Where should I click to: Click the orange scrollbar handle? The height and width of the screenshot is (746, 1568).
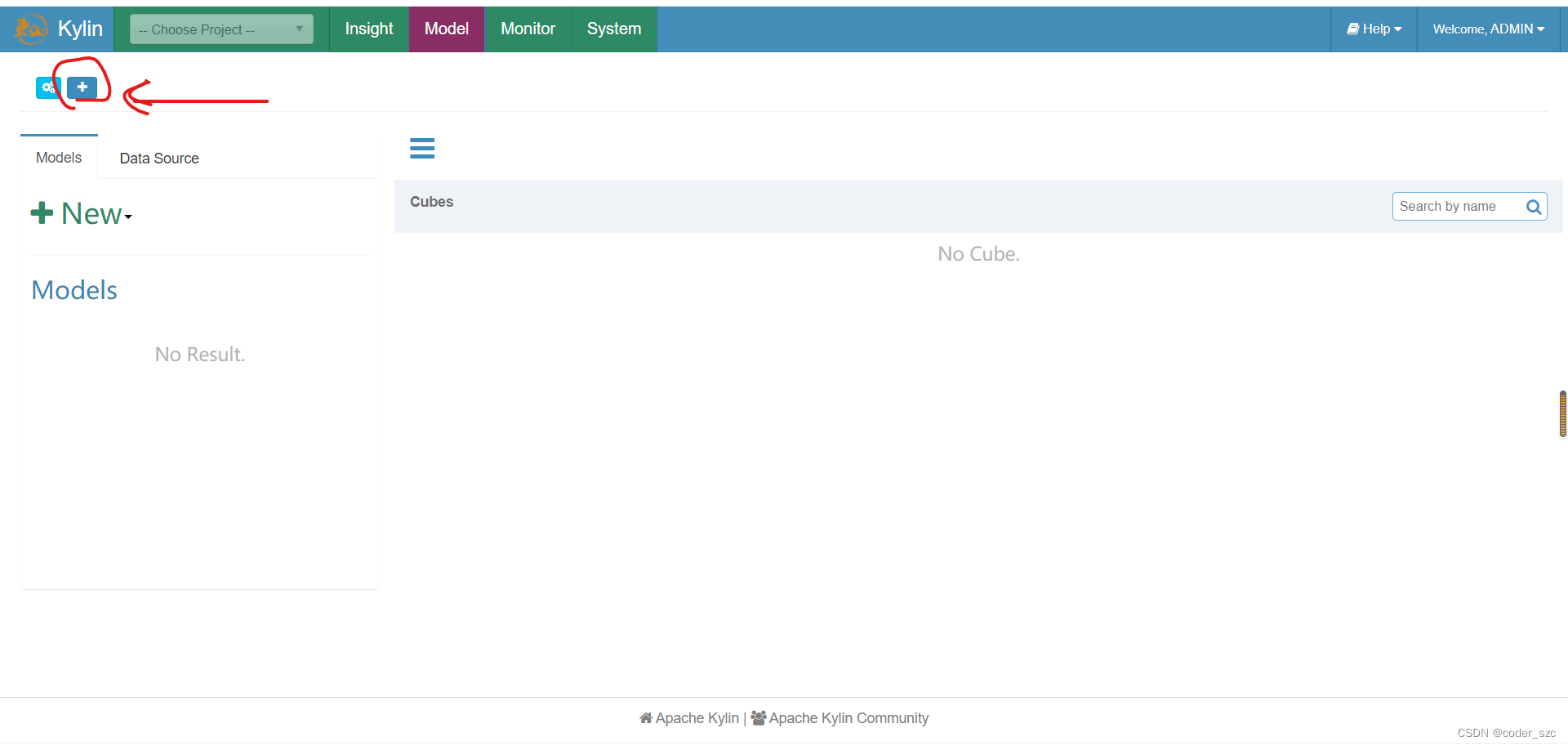click(x=1563, y=414)
